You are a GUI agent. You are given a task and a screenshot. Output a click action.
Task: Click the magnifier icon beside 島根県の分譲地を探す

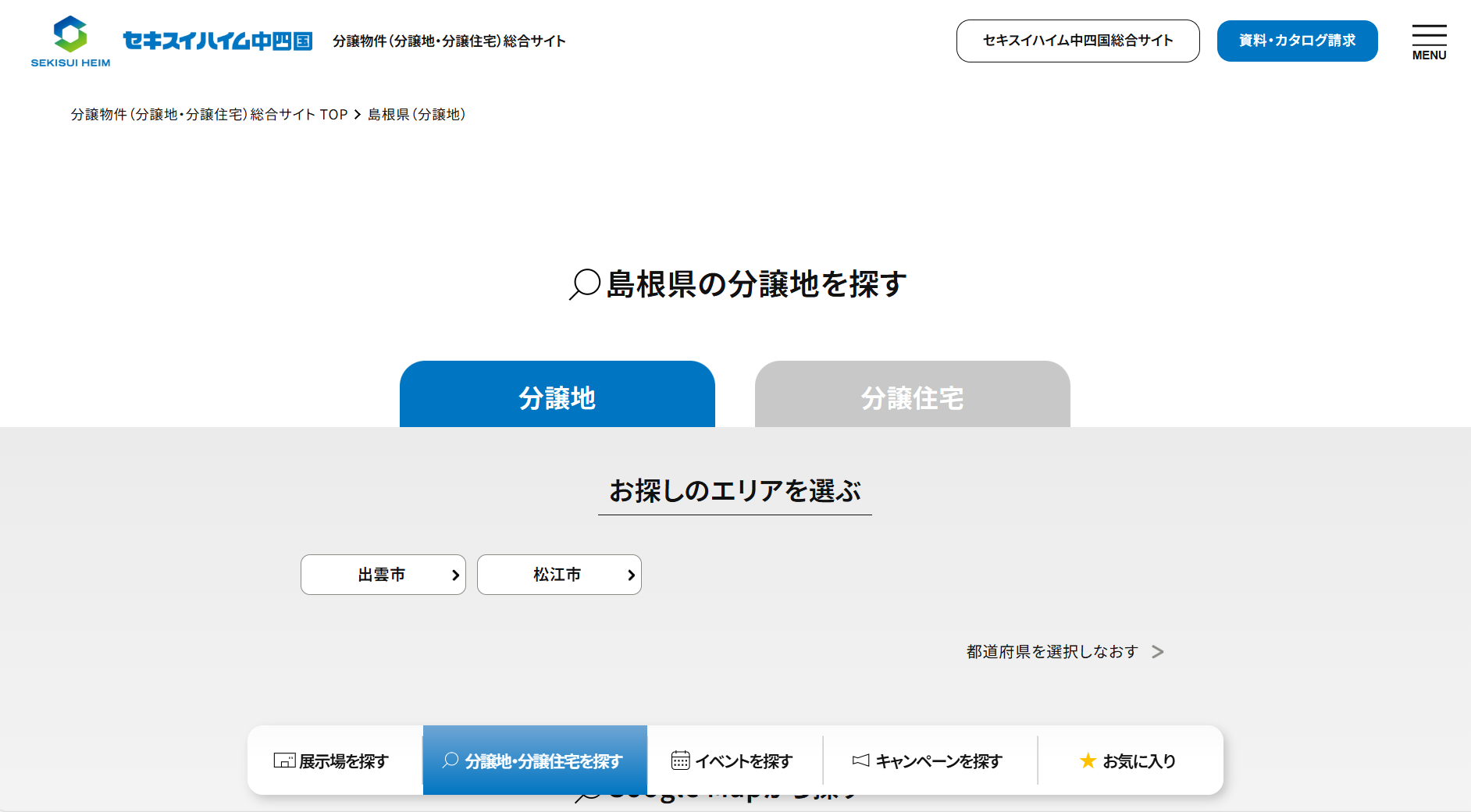(x=585, y=284)
